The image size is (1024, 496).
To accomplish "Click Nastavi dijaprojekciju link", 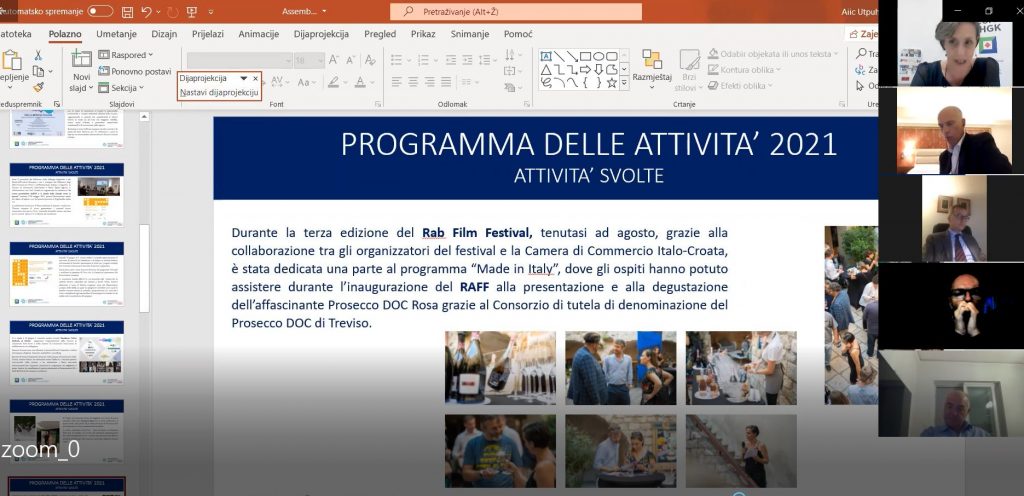I will [x=218, y=92].
